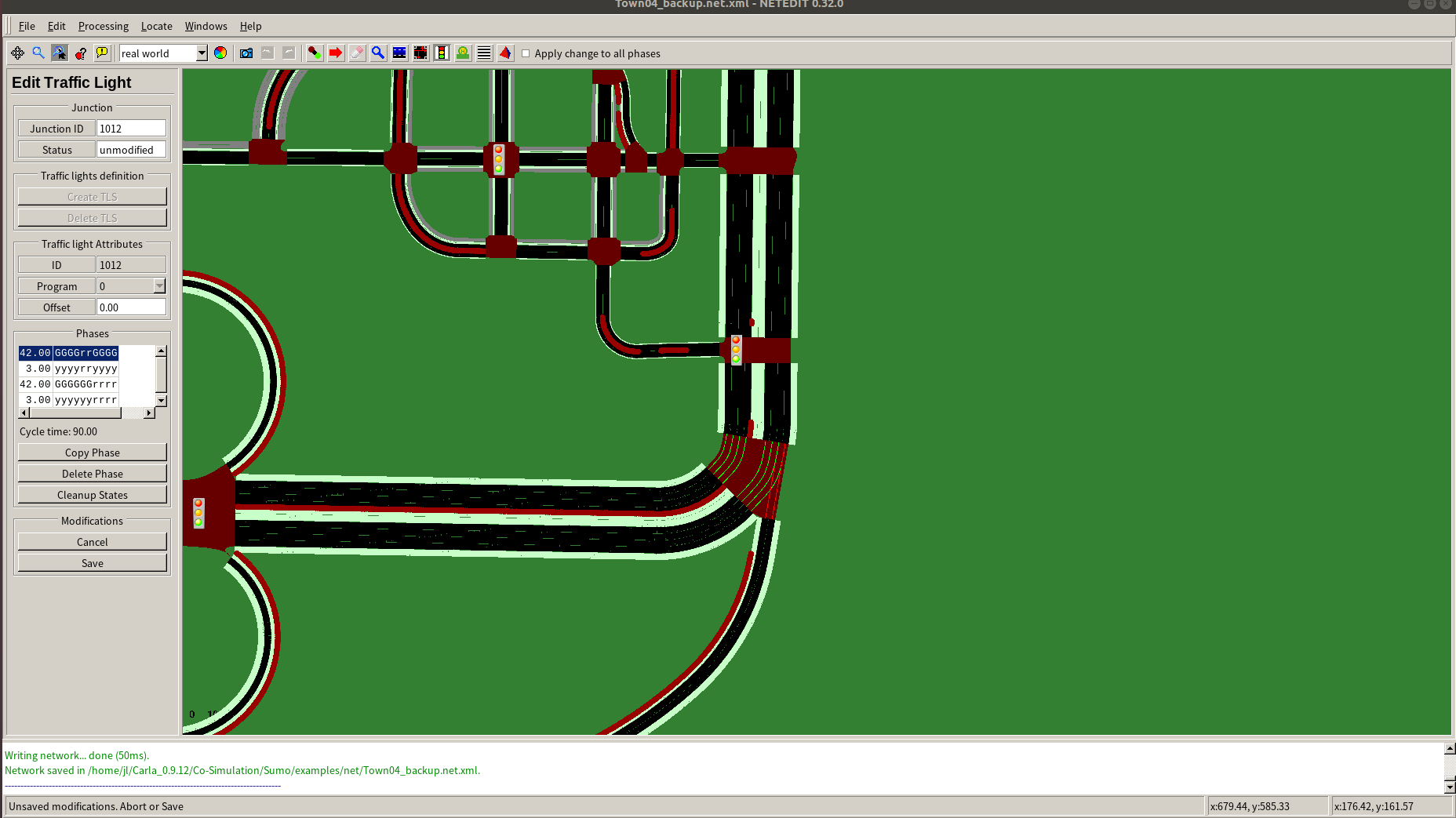This screenshot has width=1456, height=818.
Task: Click the Offset input field
Action: pyautogui.click(x=131, y=307)
